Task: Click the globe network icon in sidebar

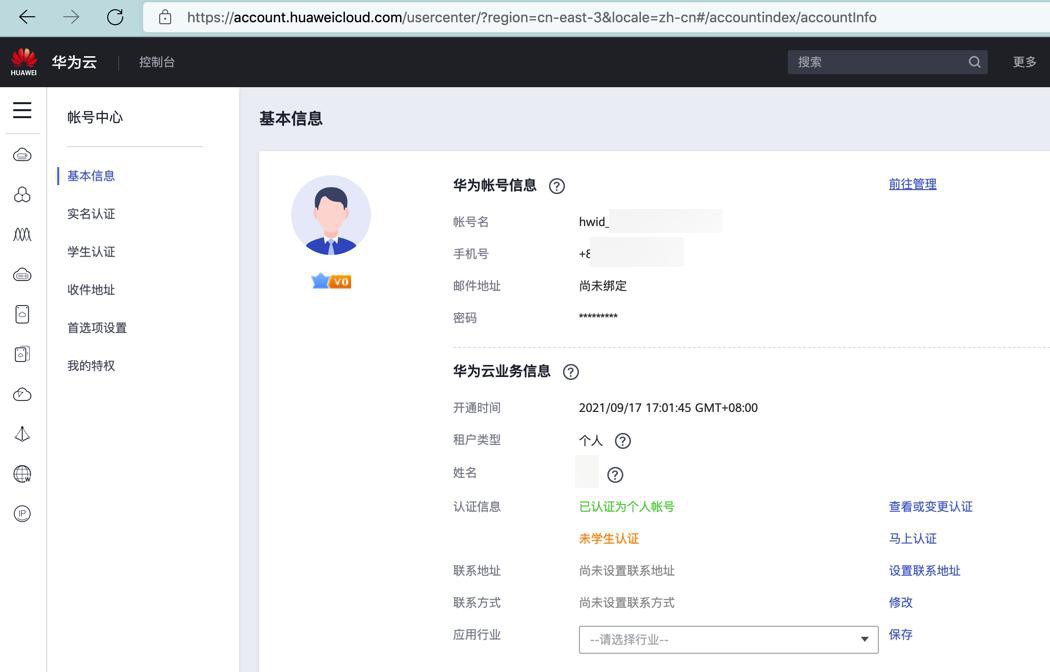Action: click(22, 474)
